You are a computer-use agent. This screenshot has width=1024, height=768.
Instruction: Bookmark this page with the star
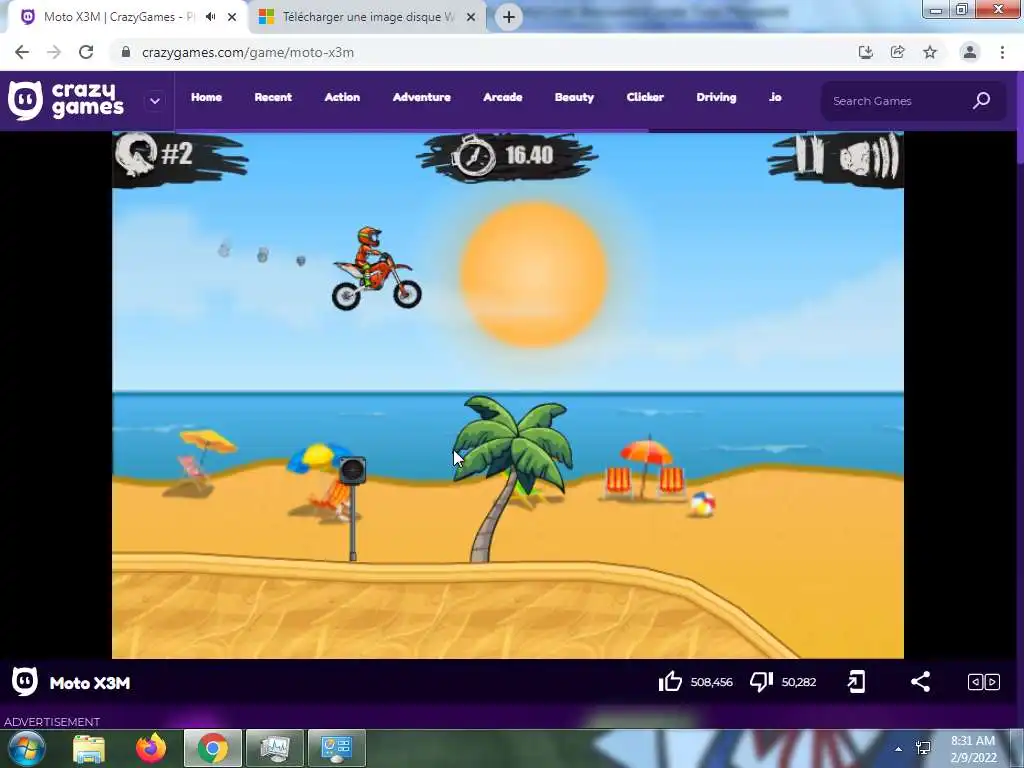930,52
